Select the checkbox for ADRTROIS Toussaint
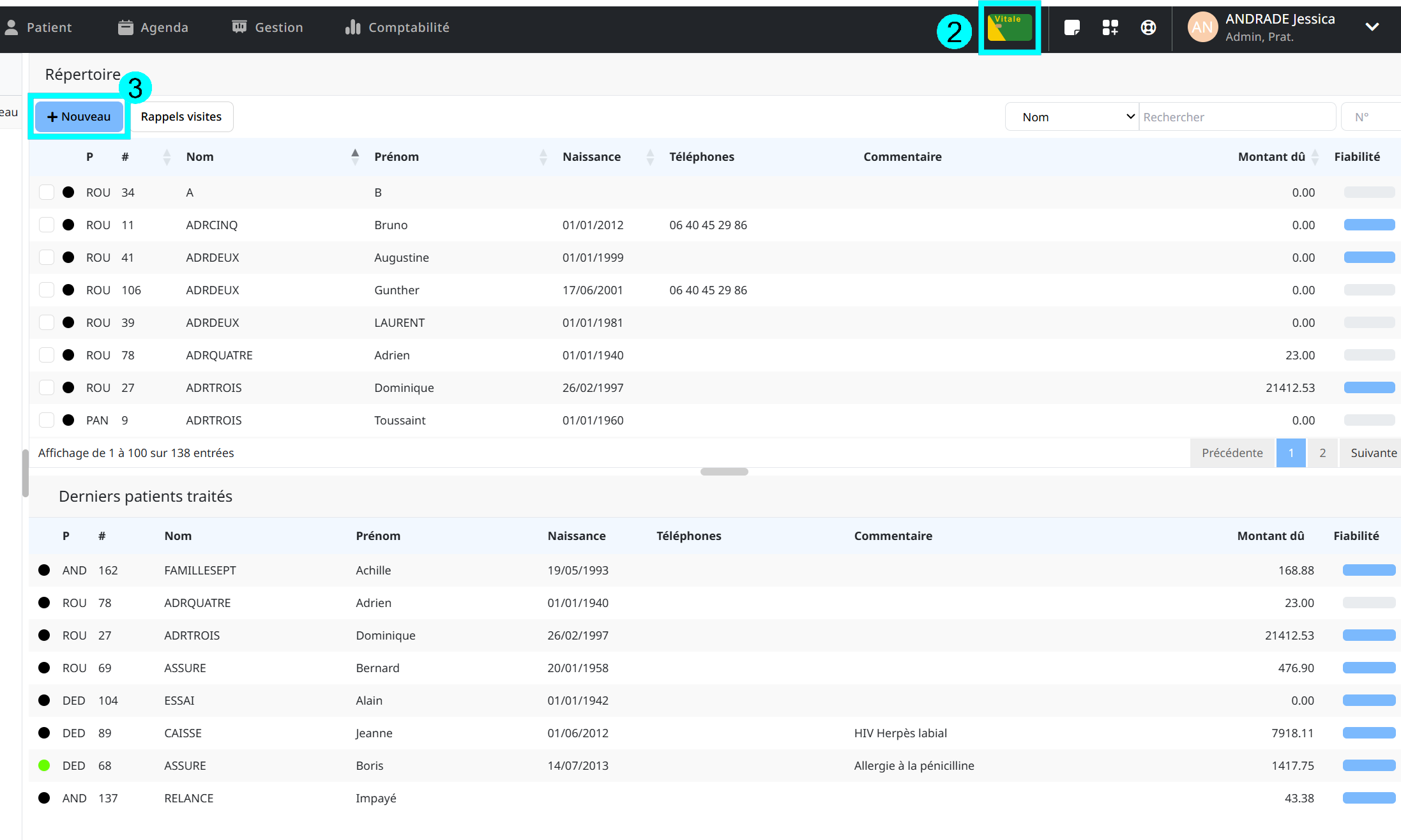This screenshot has height=840, width=1401. point(47,420)
